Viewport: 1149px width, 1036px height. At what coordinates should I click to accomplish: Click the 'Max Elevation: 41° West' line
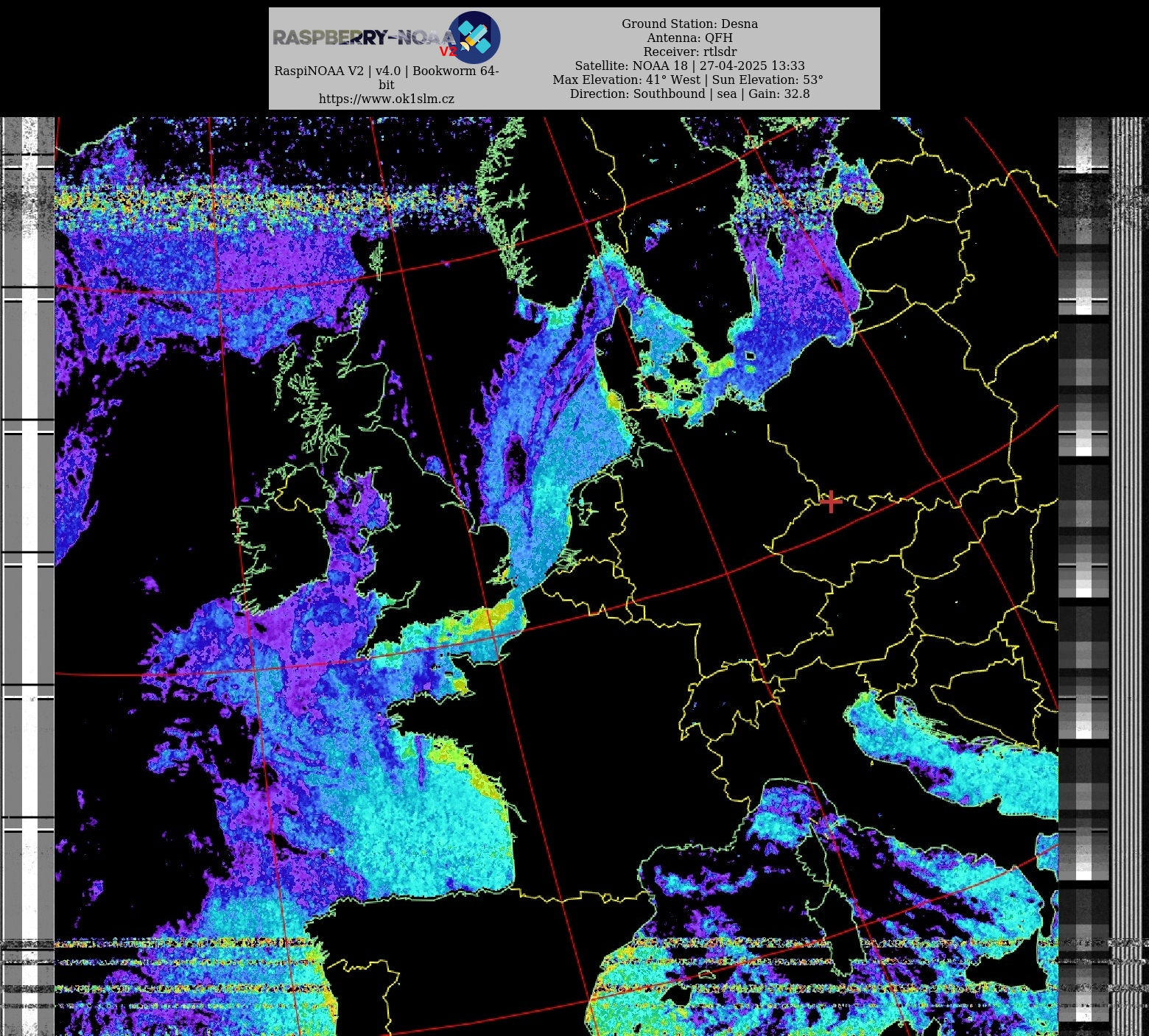point(688,80)
